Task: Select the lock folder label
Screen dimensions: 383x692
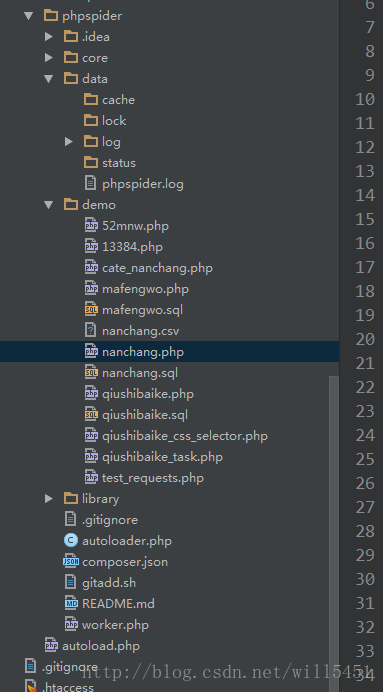Action: point(114,120)
